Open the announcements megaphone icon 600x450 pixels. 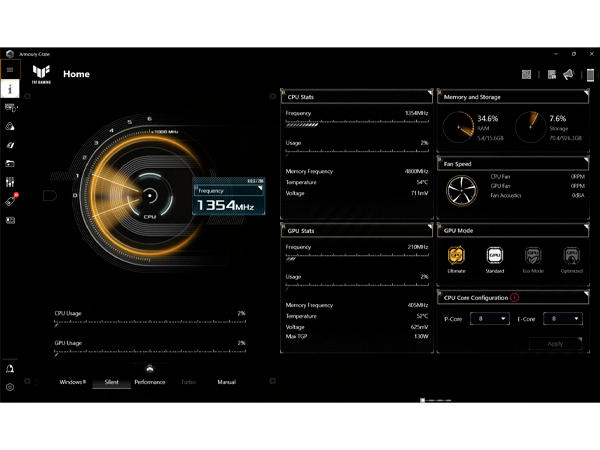click(569, 74)
